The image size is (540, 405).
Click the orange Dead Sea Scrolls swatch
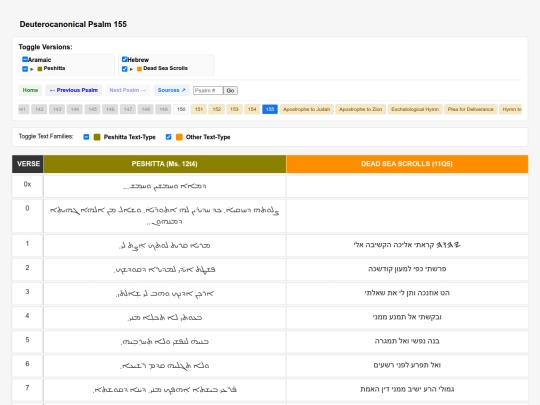coord(139,69)
